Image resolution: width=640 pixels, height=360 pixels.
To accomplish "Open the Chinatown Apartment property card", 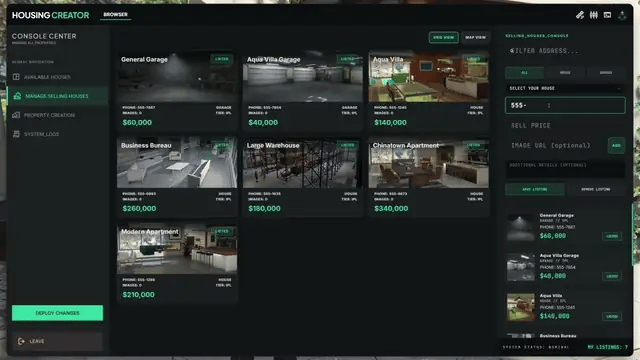I will 429,177.
